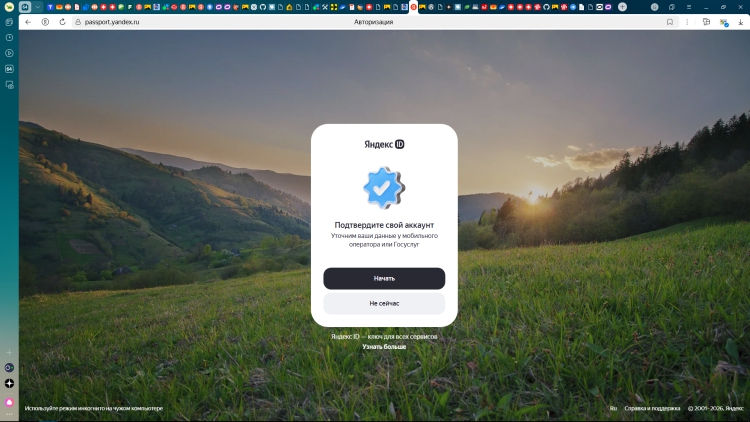The width and height of the screenshot is (750, 422).
Task: Click the page-translate icon right of address bar
Action: point(706,22)
